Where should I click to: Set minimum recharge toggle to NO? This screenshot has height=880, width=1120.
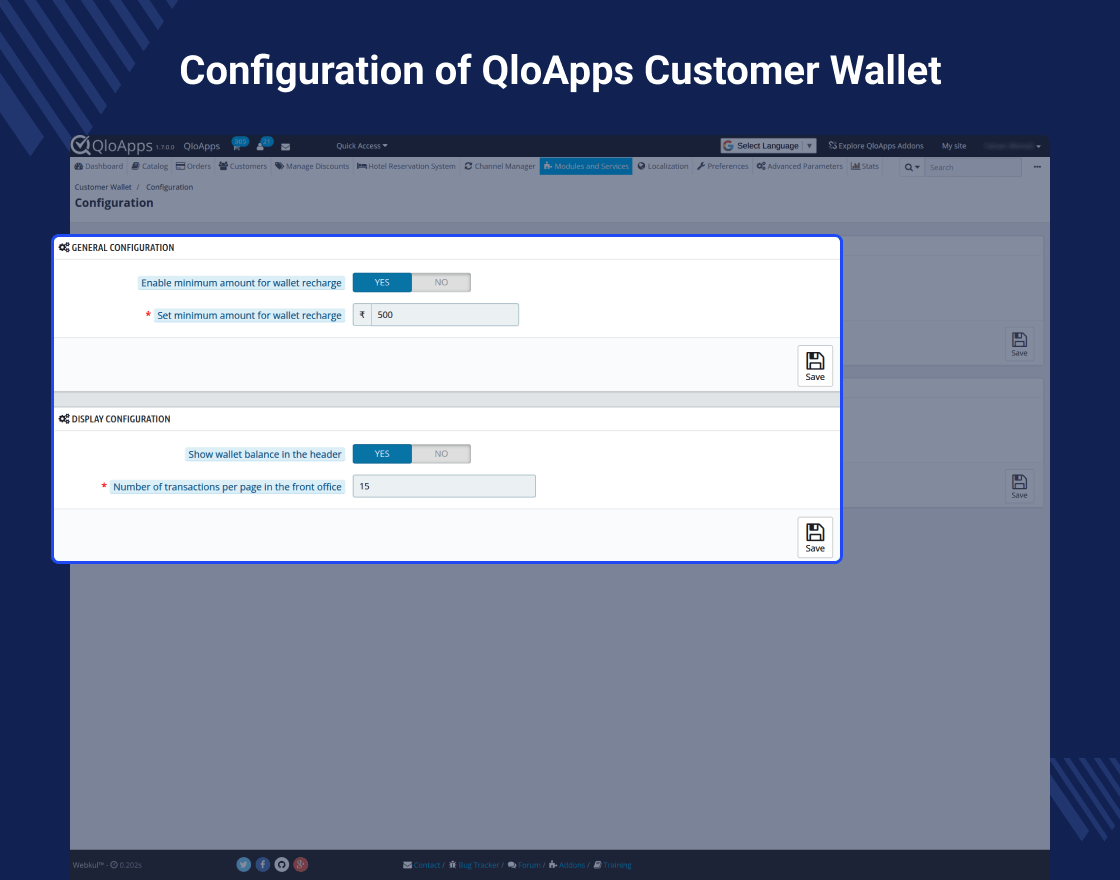point(441,282)
